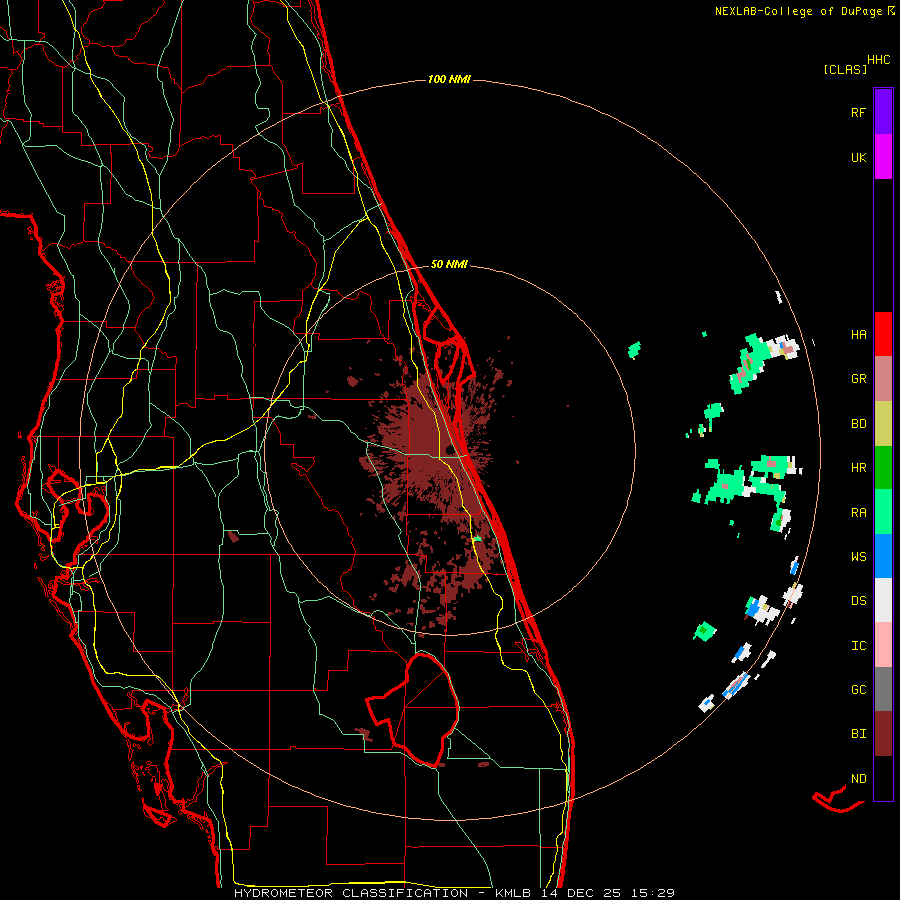Click the BI legend label
The width and height of the screenshot is (900, 900).
point(858,734)
